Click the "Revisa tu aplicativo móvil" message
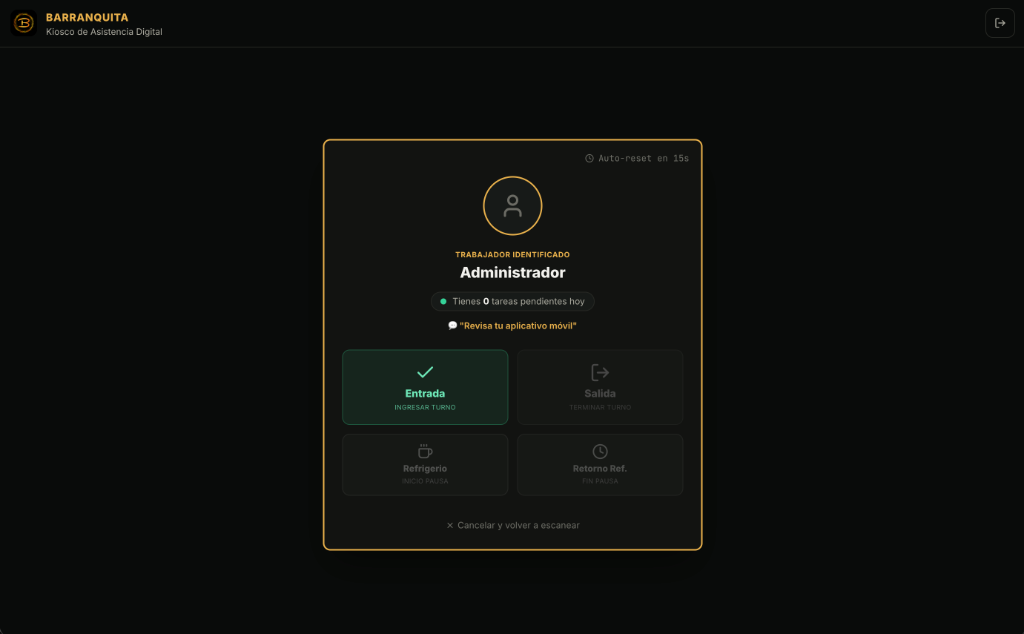Image resolution: width=1024 pixels, height=634 pixels. pos(518,325)
